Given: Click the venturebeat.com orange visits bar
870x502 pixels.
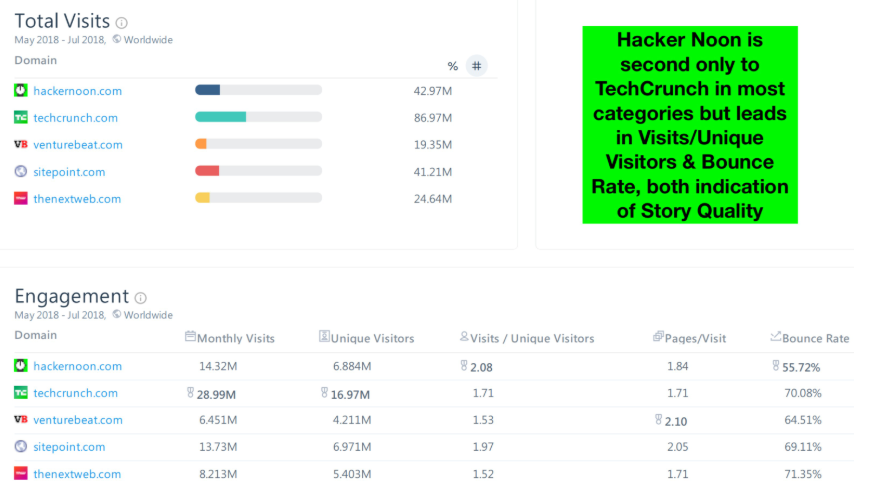Looking at the screenshot, I should point(201,144).
